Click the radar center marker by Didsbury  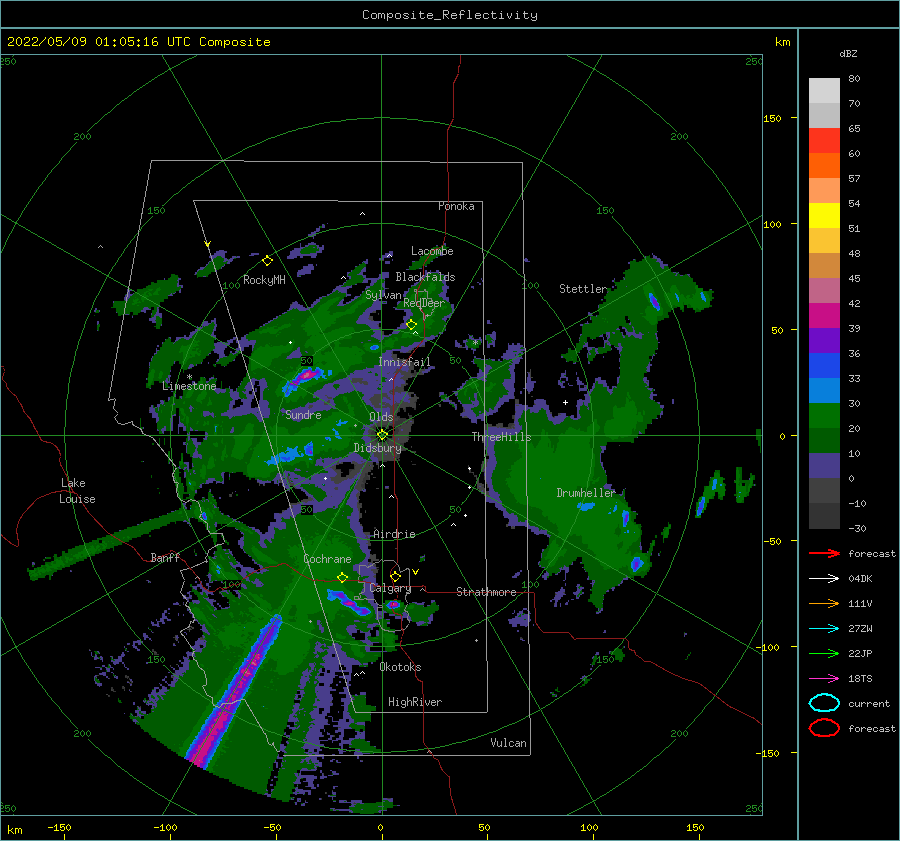[382, 435]
